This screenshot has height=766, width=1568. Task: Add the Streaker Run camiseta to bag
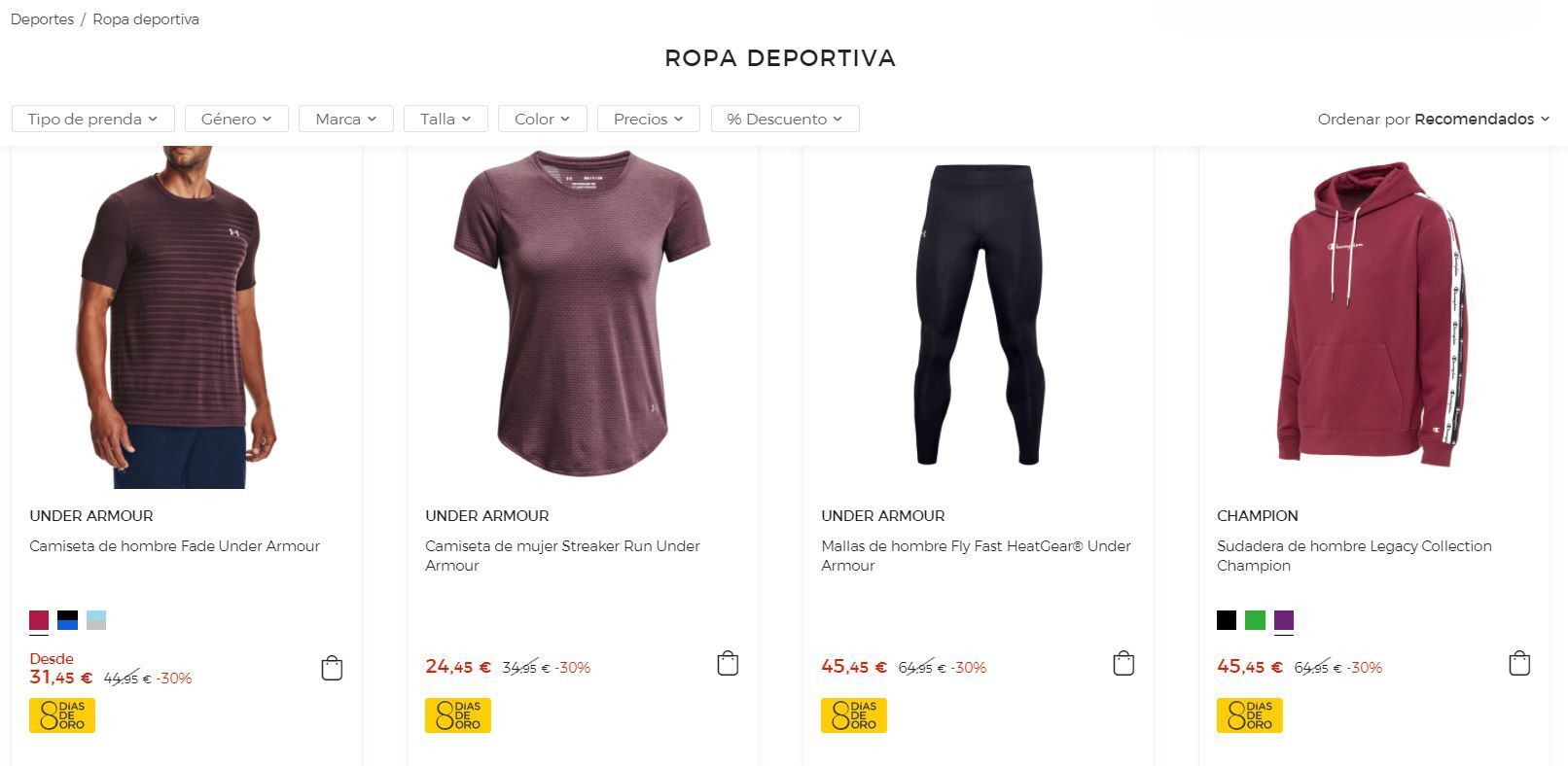coord(727,662)
